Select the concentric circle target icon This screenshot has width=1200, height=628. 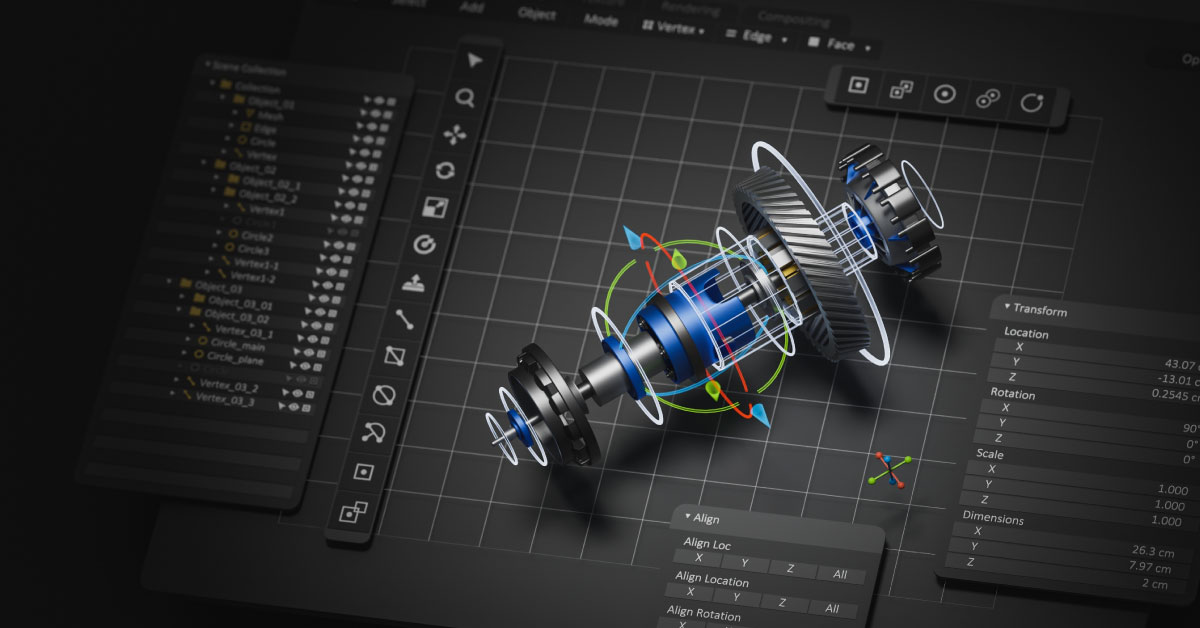pyautogui.click(x=944, y=94)
